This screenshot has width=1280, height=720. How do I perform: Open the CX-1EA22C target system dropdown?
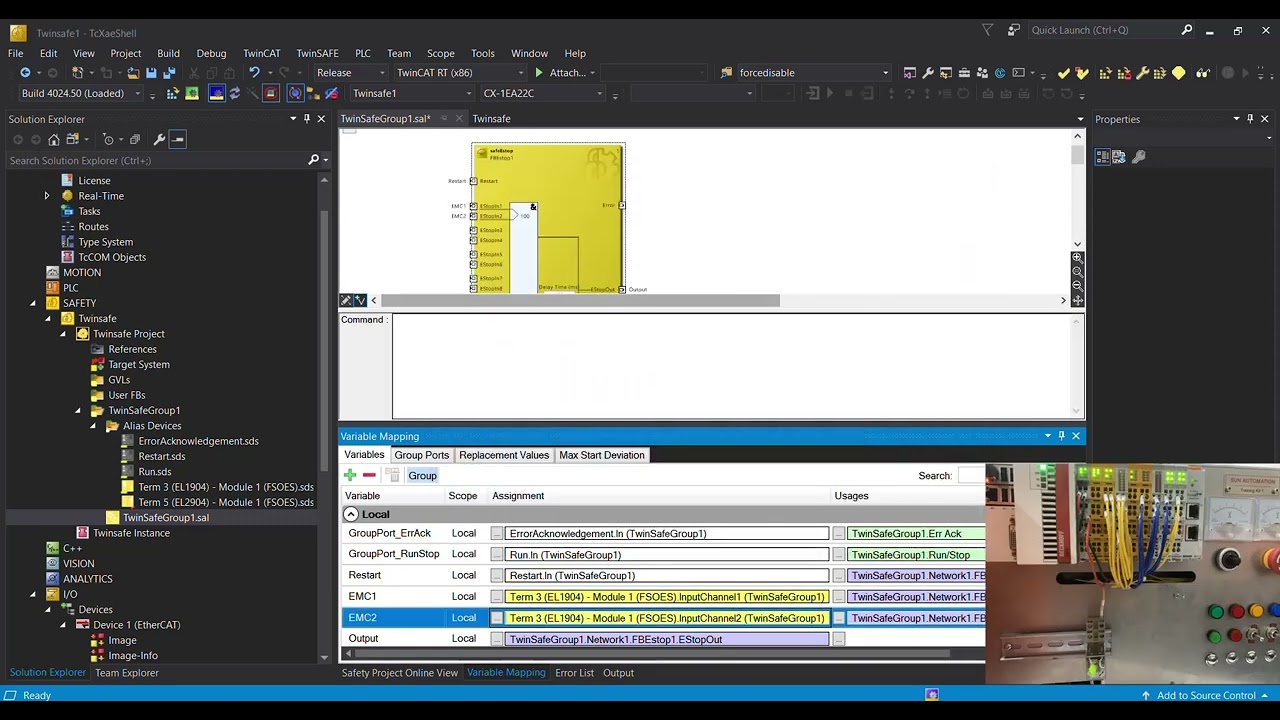599,94
